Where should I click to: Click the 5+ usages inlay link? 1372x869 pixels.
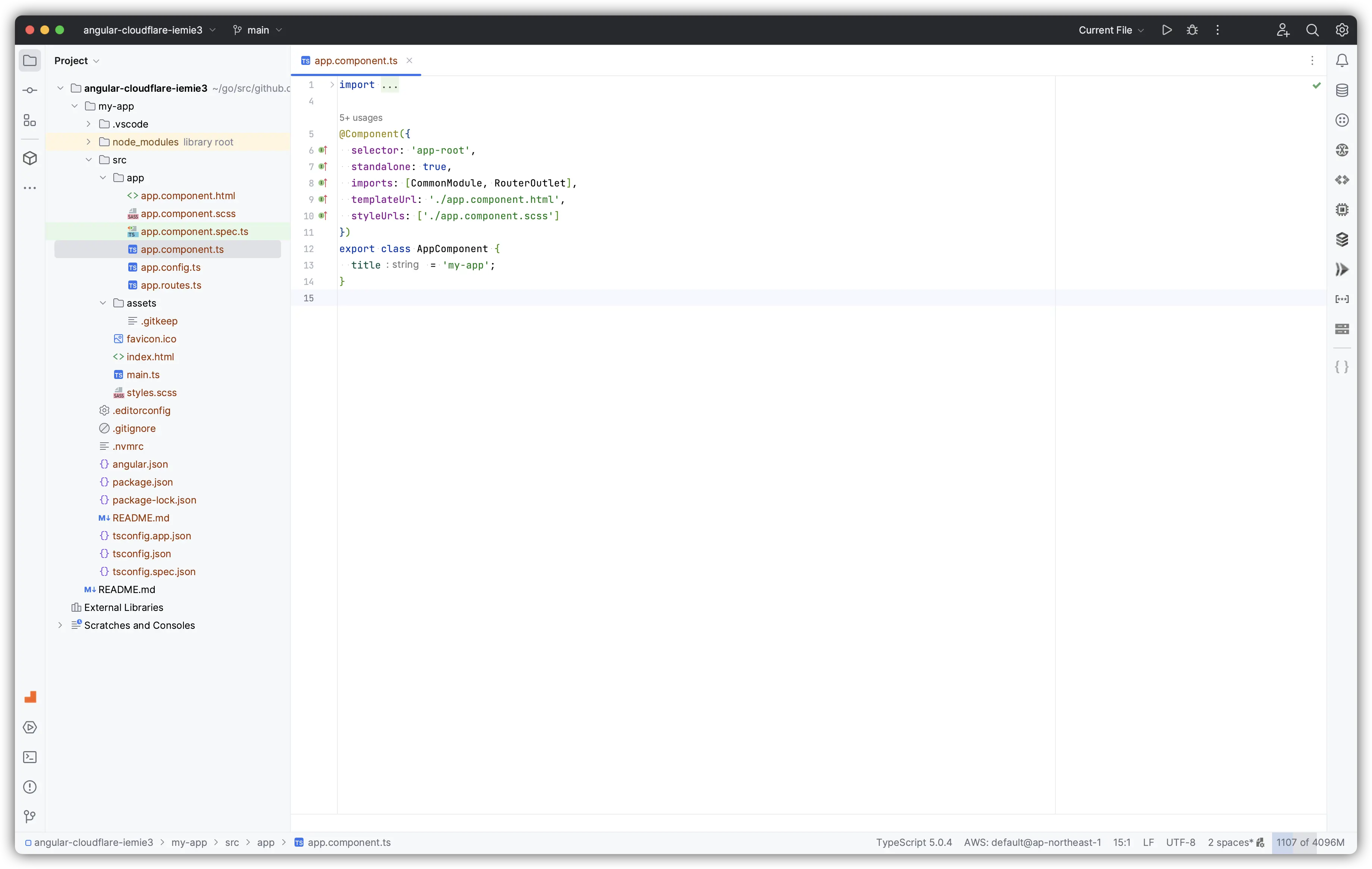[361, 118]
